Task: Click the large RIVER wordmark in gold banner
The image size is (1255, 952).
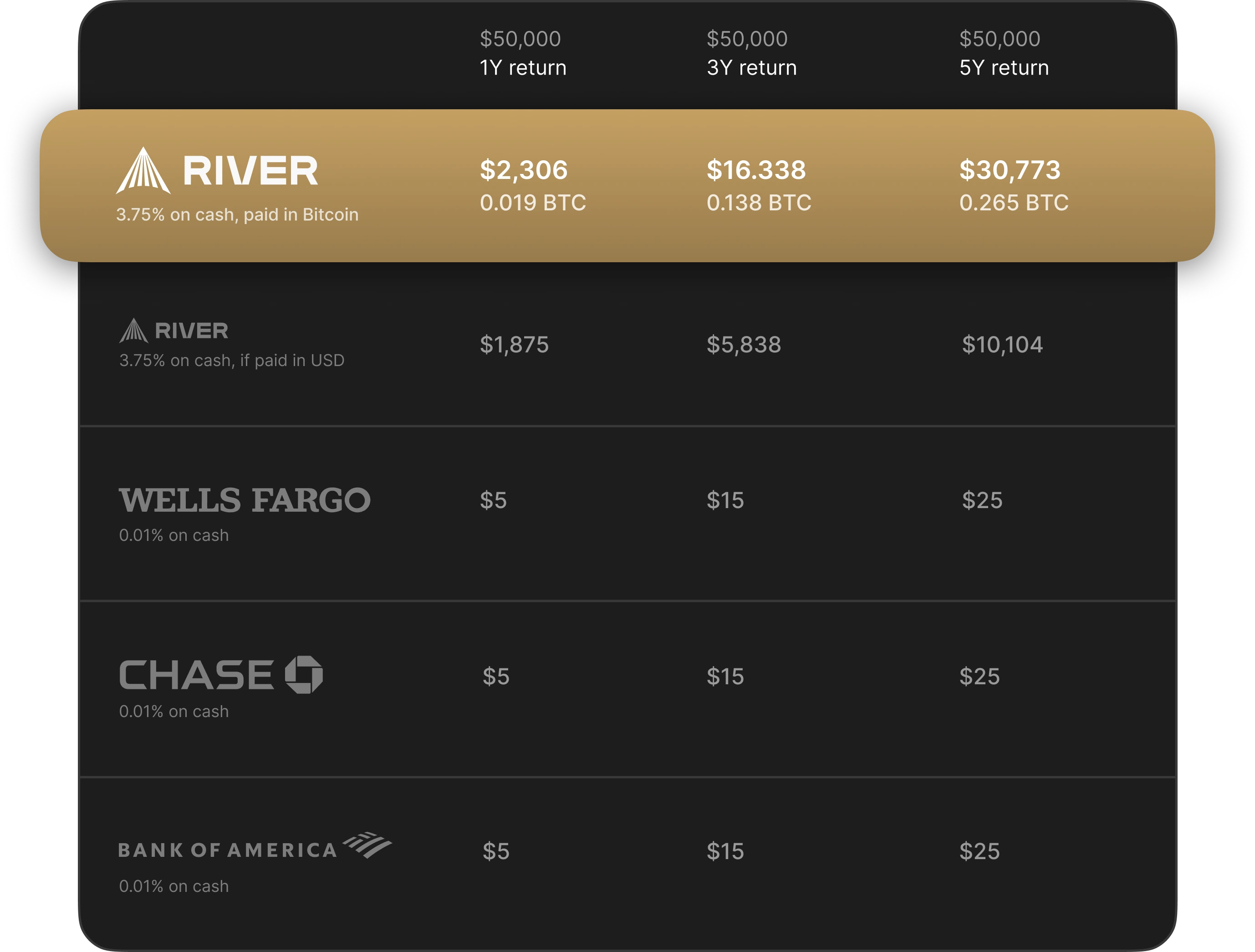Action: 250,171
